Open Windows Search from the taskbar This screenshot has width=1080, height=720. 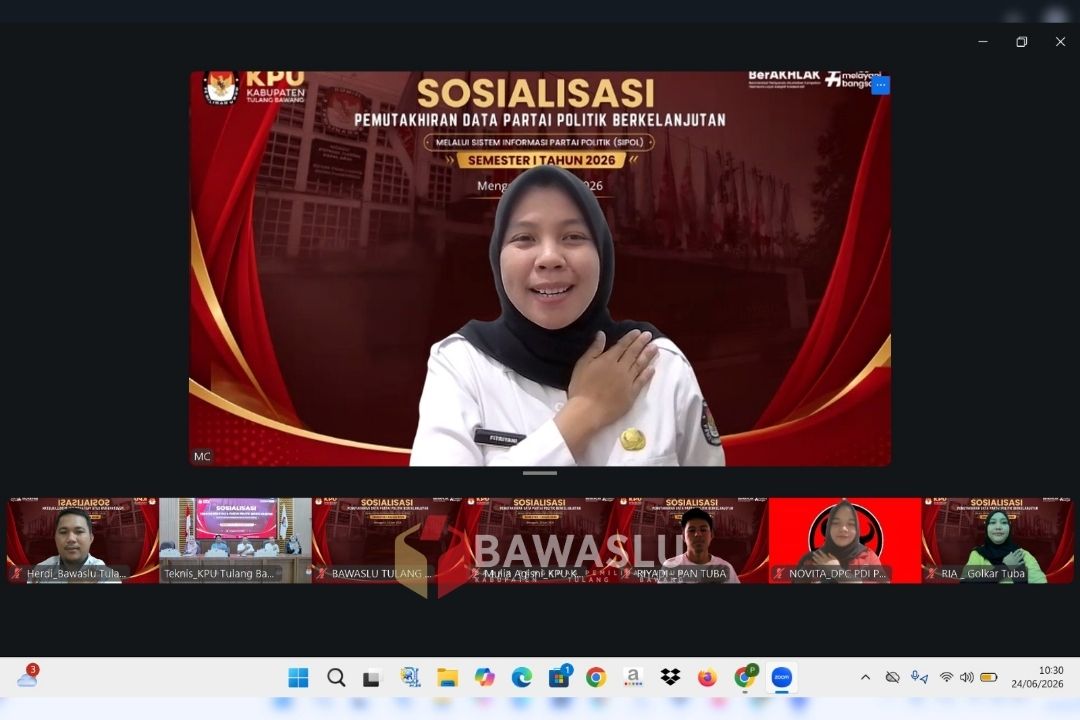coord(336,678)
